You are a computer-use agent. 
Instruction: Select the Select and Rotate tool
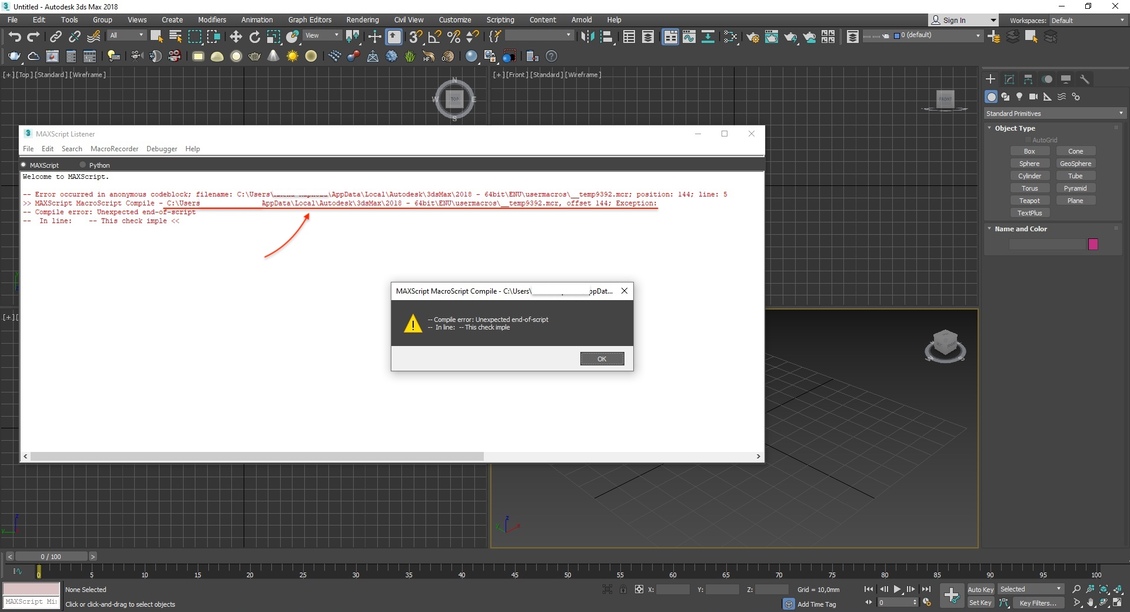(255, 37)
